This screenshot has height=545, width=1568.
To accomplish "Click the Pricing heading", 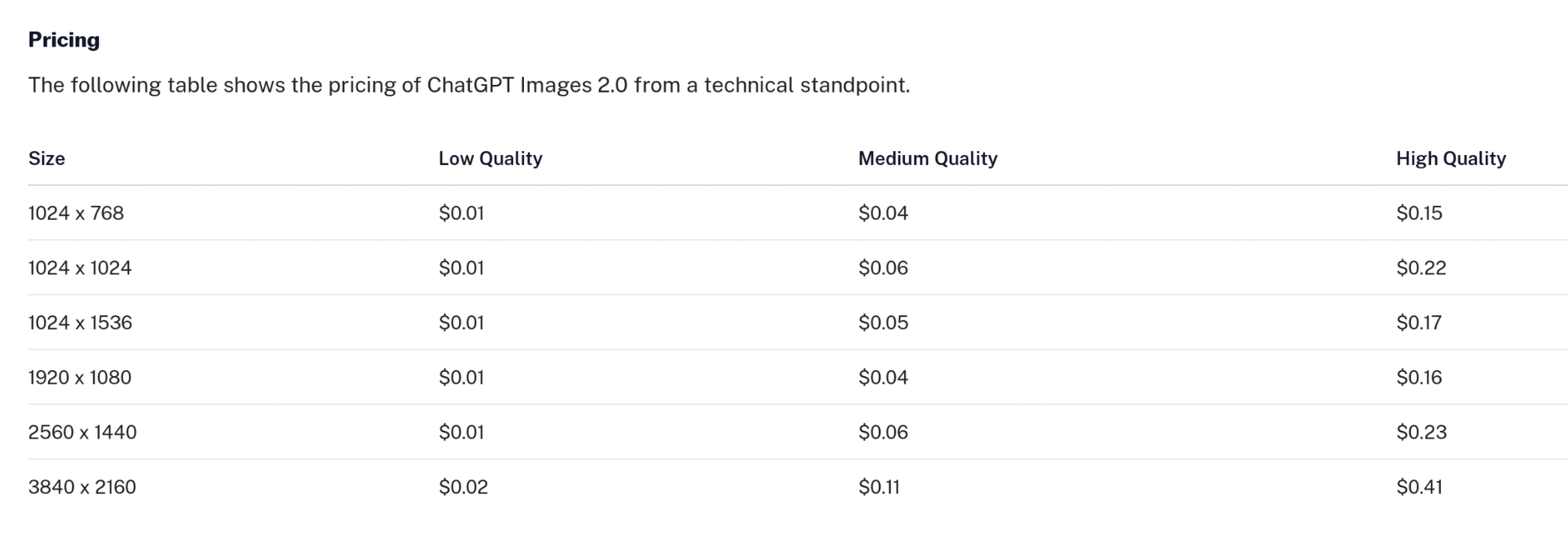I will pyautogui.click(x=63, y=40).
